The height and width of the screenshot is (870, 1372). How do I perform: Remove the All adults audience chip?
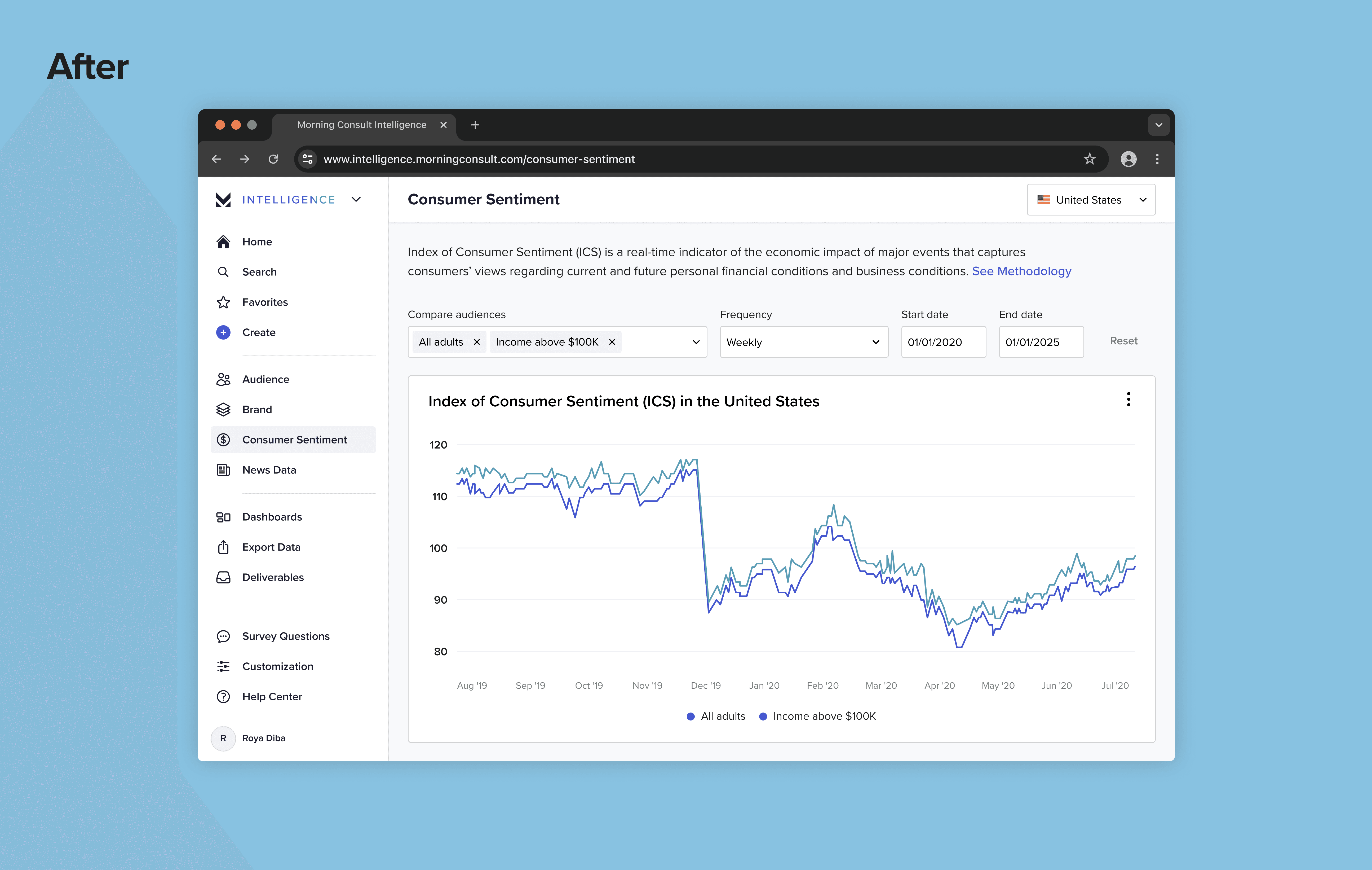pos(476,342)
